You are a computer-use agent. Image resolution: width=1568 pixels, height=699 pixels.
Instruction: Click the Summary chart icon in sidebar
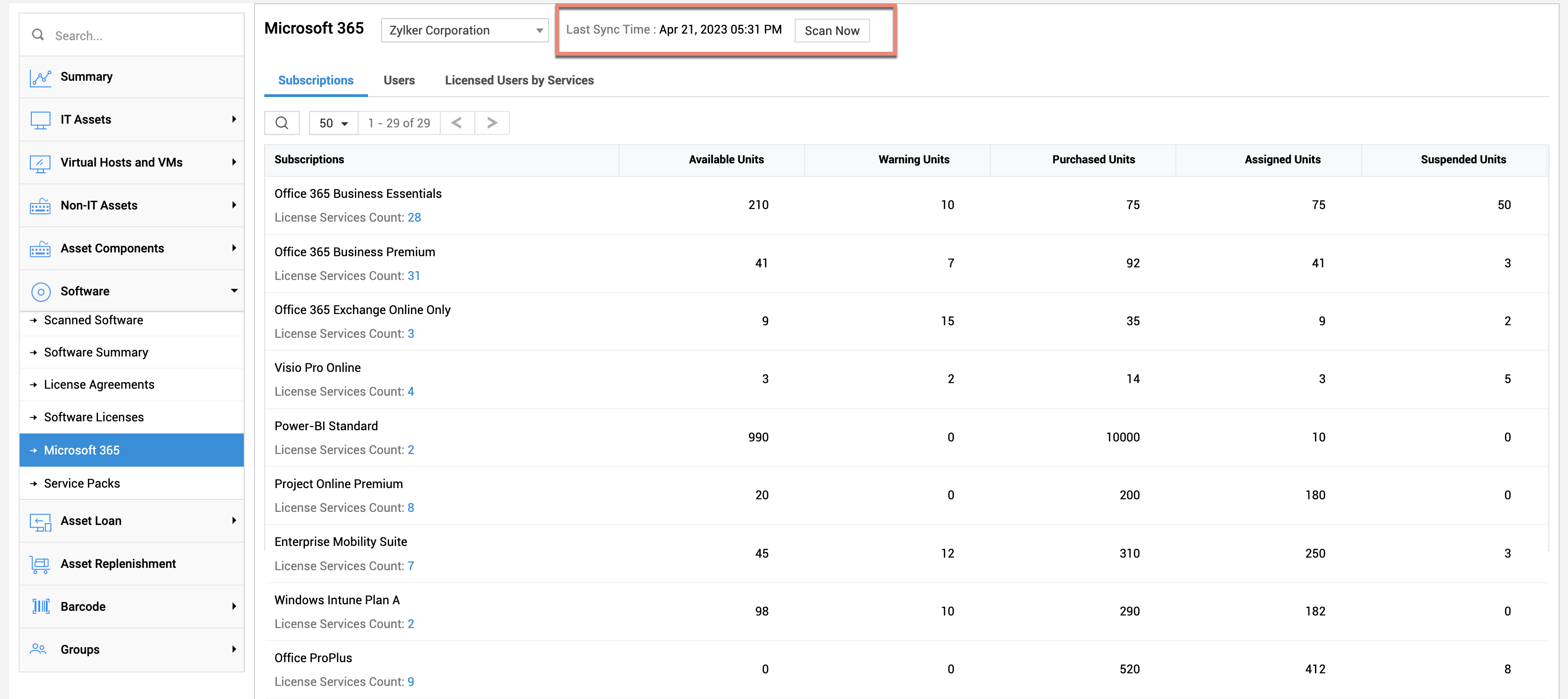[40, 77]
